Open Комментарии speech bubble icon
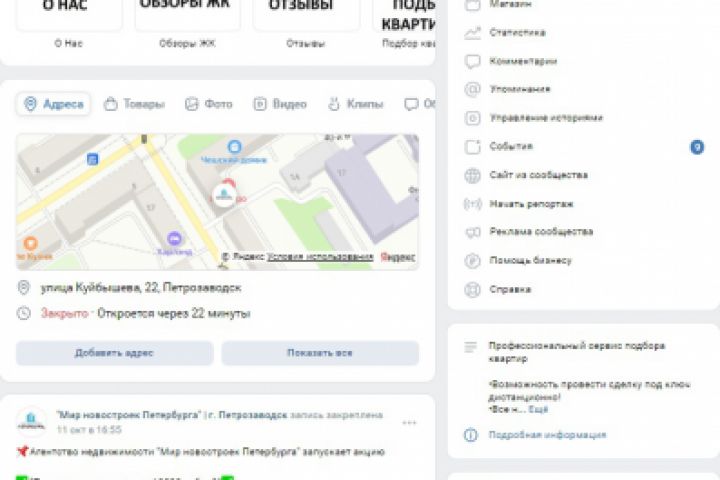Viewport: 720px width, 480px height. (x=472, y=62)
